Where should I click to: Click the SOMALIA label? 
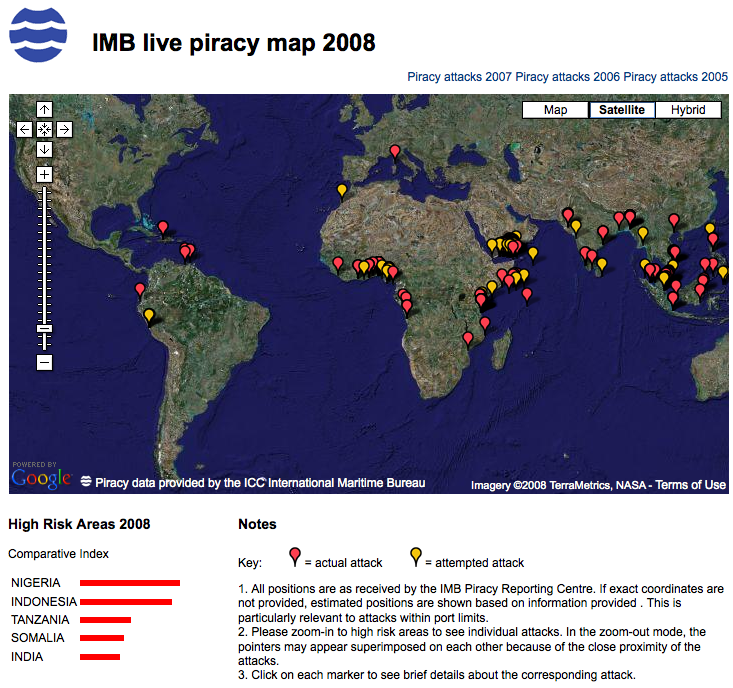point(37,638)
